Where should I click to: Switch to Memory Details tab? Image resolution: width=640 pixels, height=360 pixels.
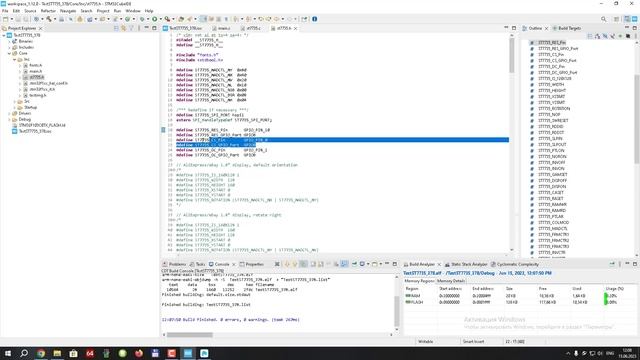tap(451, 281)
